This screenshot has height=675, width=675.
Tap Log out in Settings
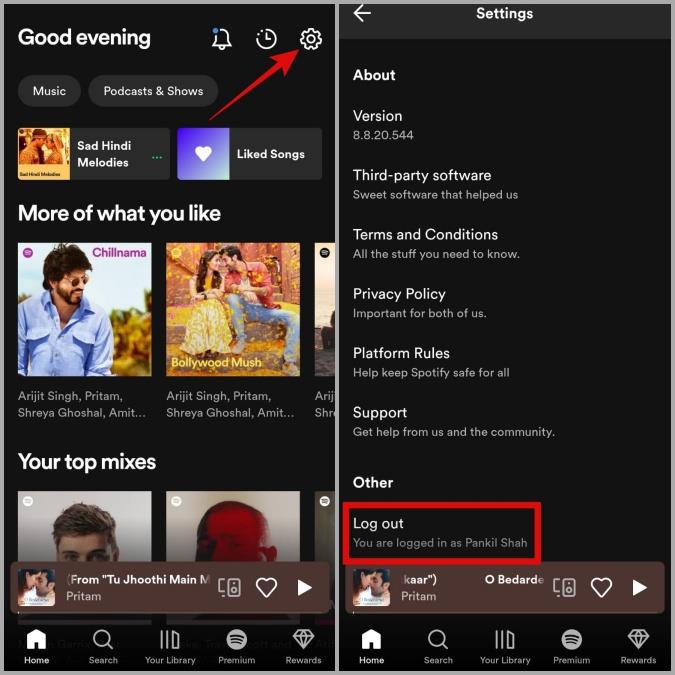(x=441, y=533)
